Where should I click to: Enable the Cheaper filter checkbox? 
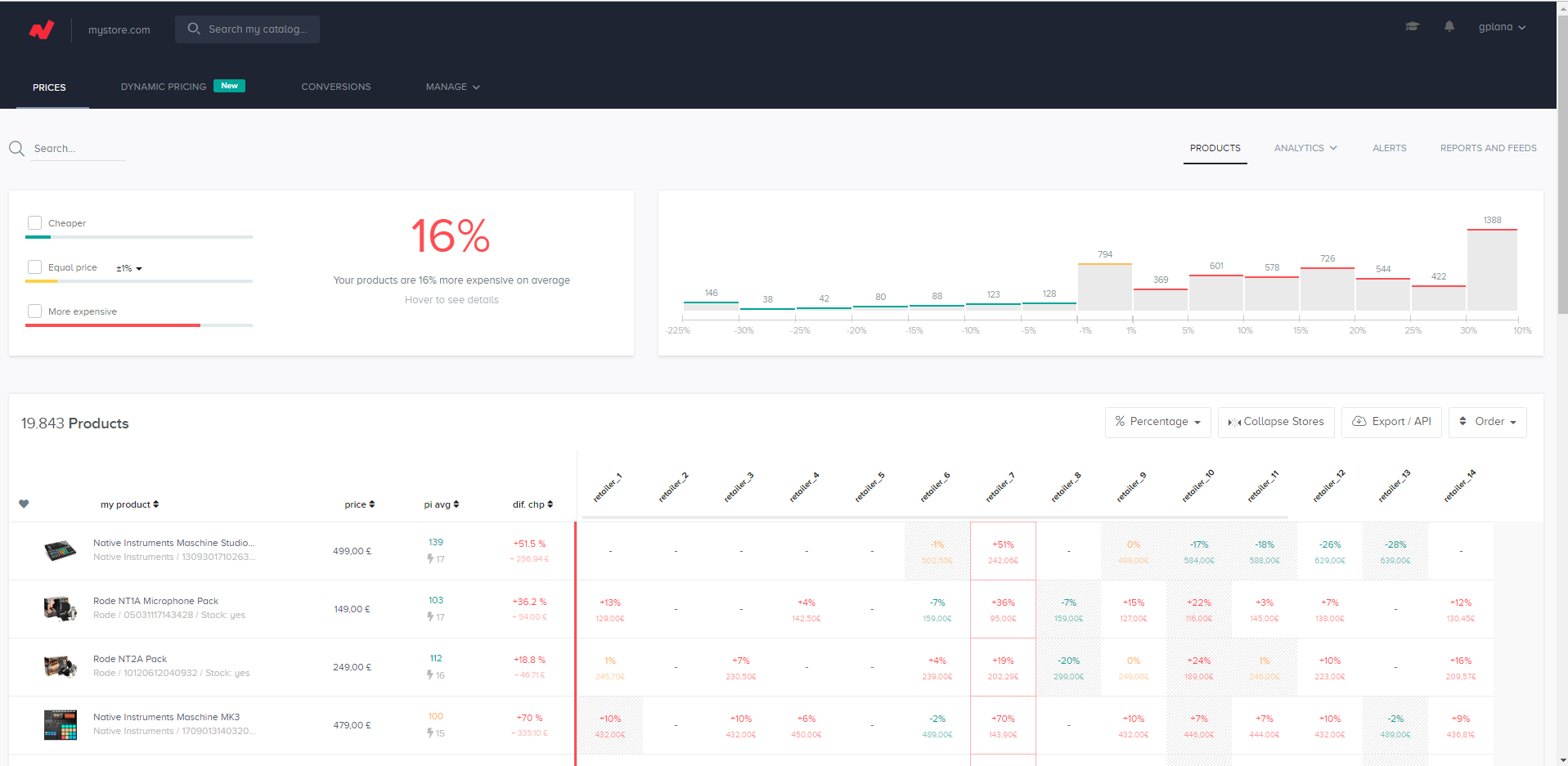point(34,222)
